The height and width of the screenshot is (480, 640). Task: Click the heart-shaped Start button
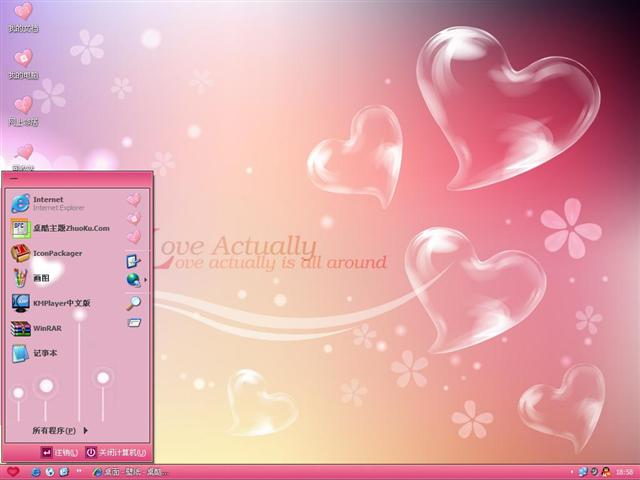(x=13, y=472)
